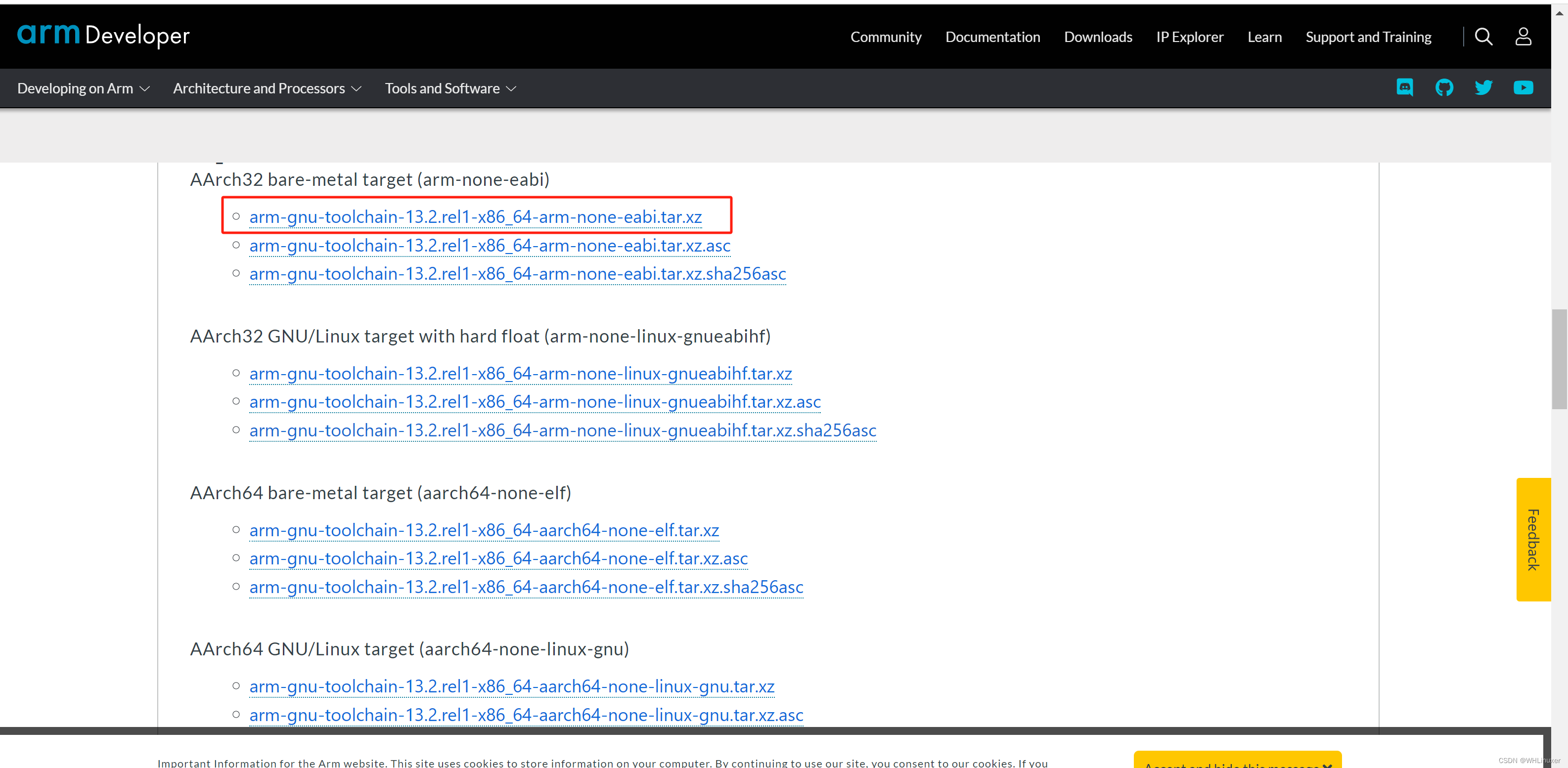Open the Community menu item

[885, 37]
